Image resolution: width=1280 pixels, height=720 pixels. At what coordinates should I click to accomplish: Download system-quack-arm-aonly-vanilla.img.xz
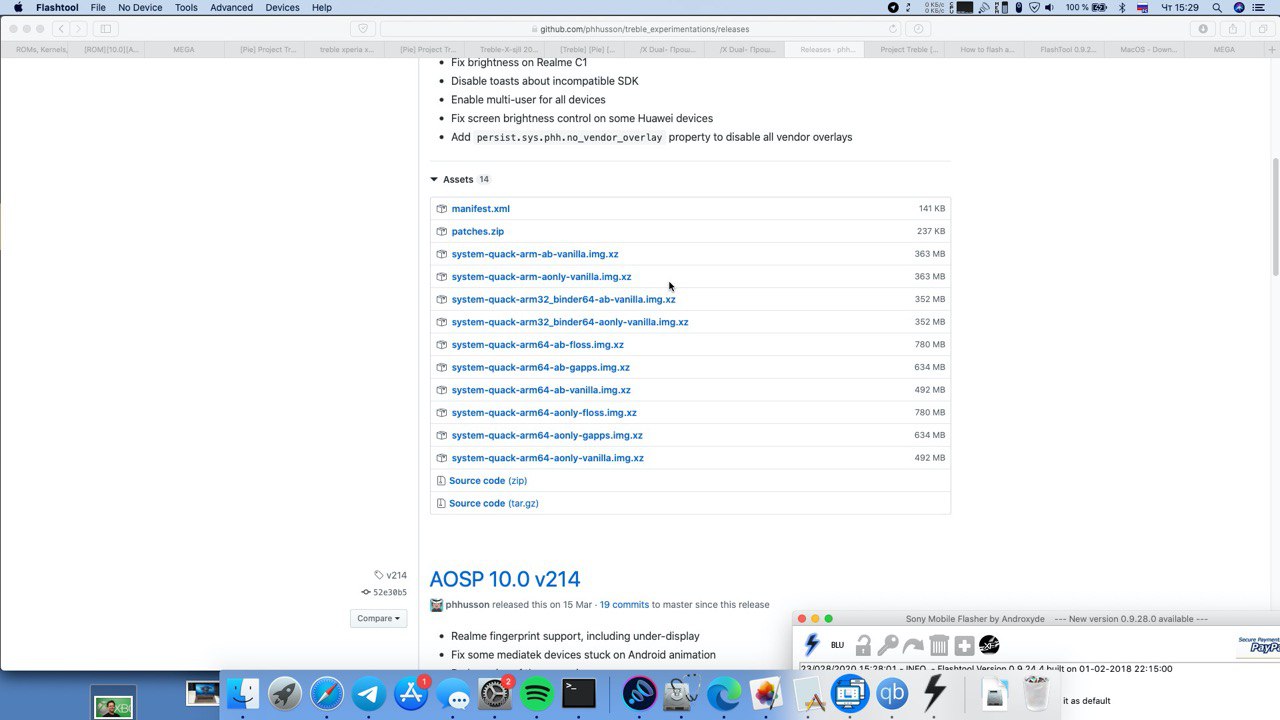[541, 277]
